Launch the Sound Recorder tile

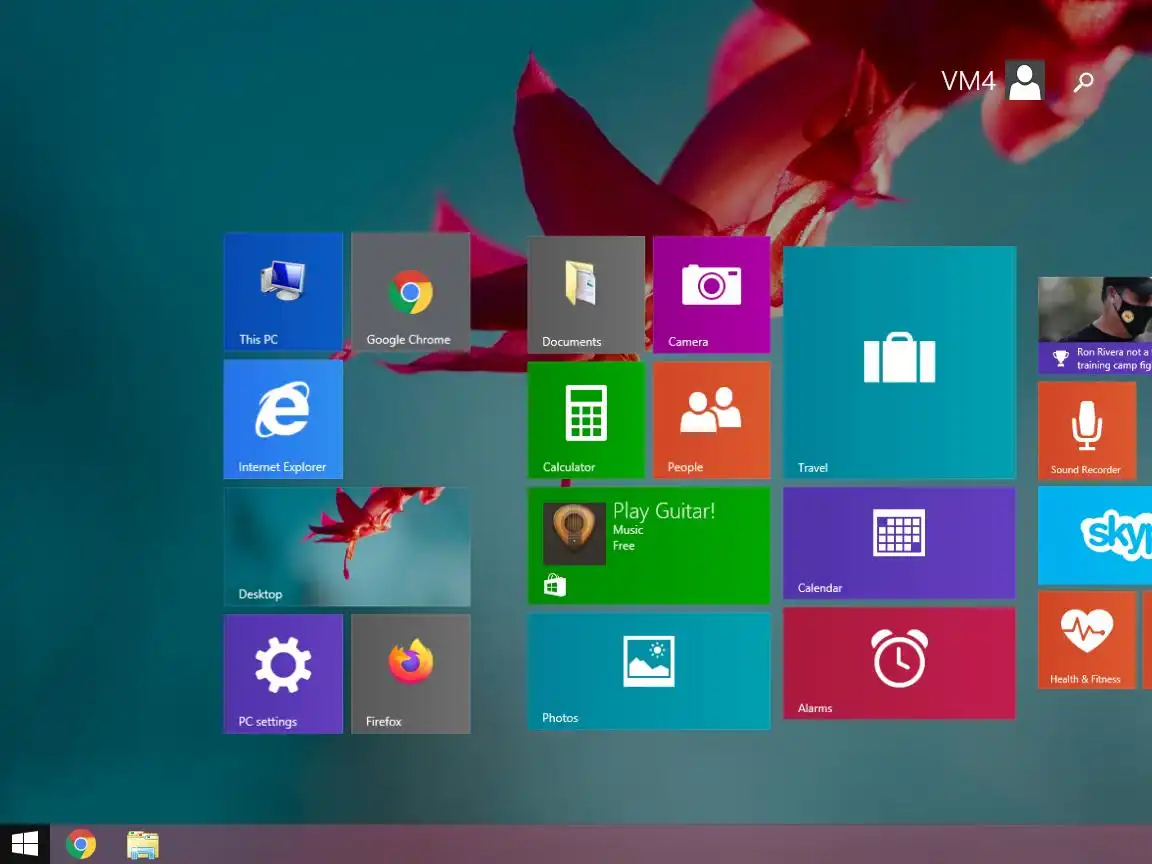(1087, 431)
